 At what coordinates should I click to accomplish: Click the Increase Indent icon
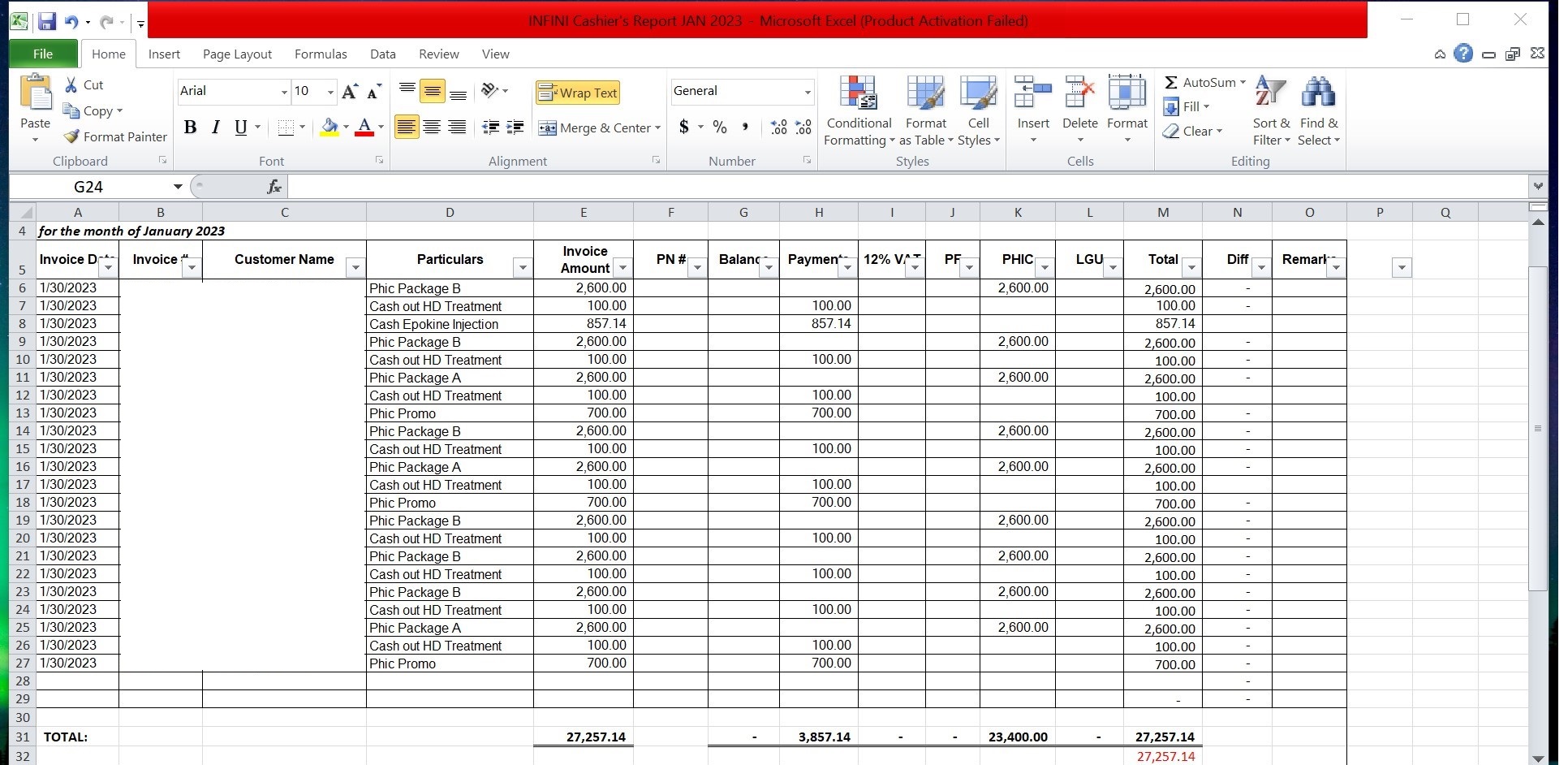click(x=515, y=127)
